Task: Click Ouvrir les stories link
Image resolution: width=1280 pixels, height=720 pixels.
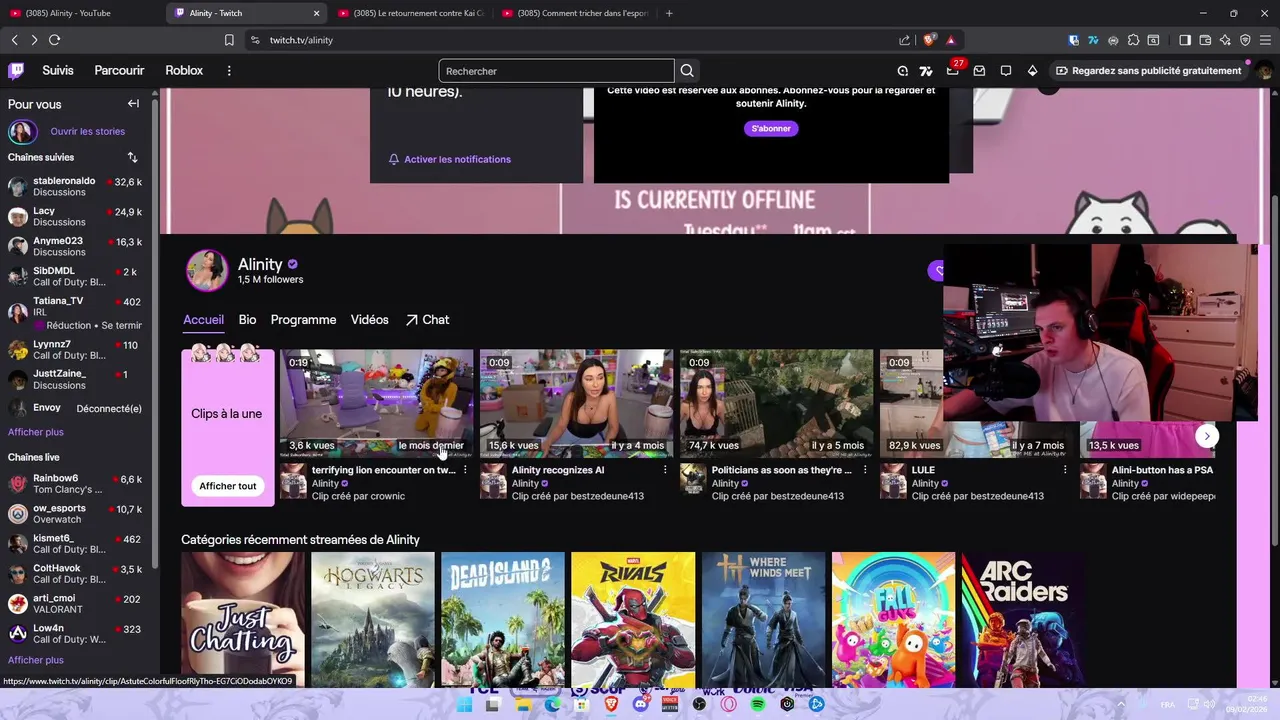Action: pos(88,131)
